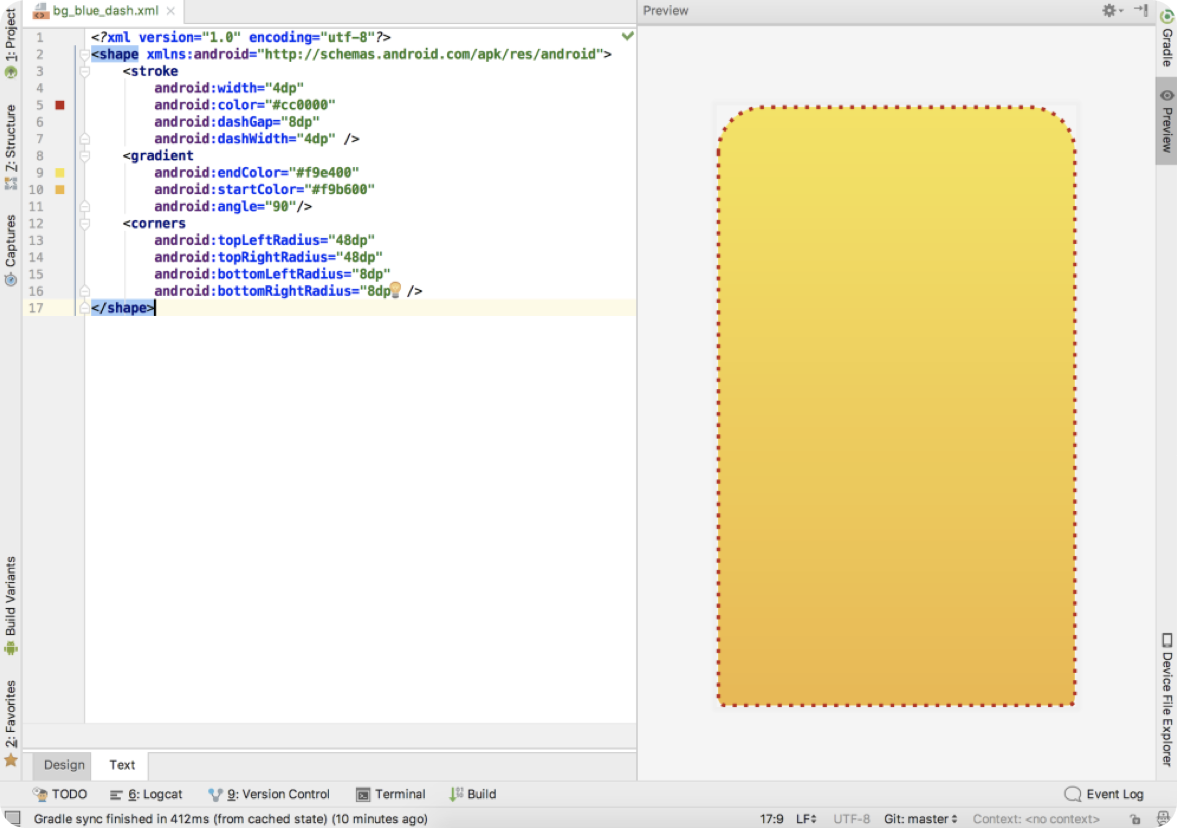Open the Captures tool window
Screen dimensions: 1177x828
[11, 250]
